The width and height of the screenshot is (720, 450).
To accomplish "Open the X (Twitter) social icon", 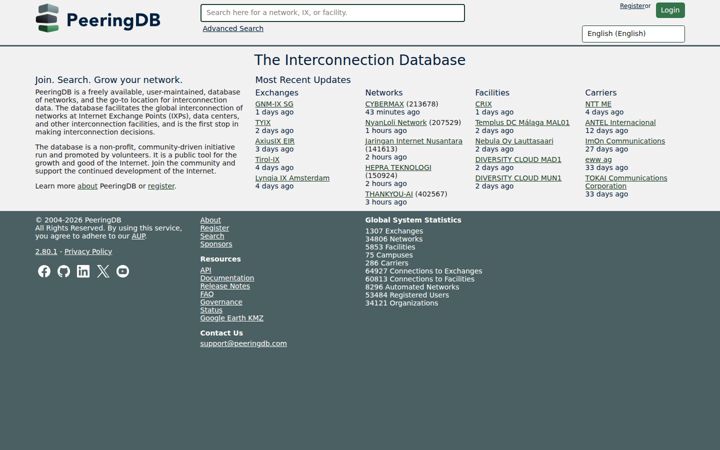I will (x=103, y=271).
